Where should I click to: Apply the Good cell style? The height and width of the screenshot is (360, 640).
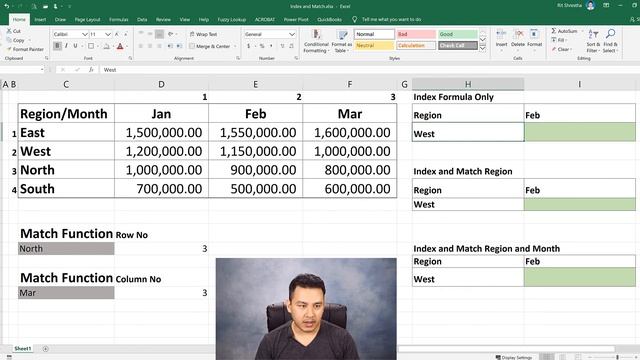[458, 34]
